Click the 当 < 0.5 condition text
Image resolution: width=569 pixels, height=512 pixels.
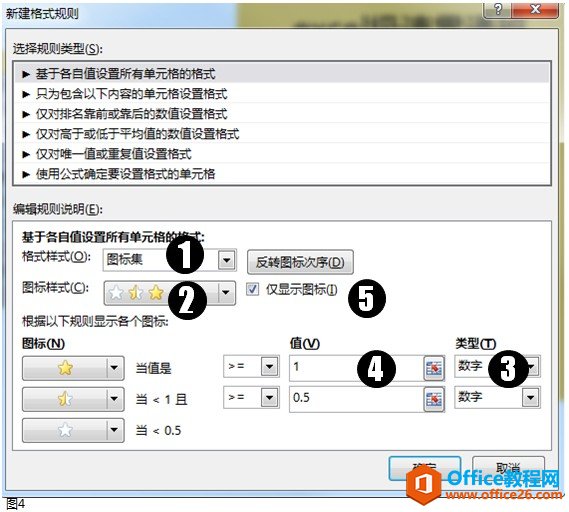point(158,431)
